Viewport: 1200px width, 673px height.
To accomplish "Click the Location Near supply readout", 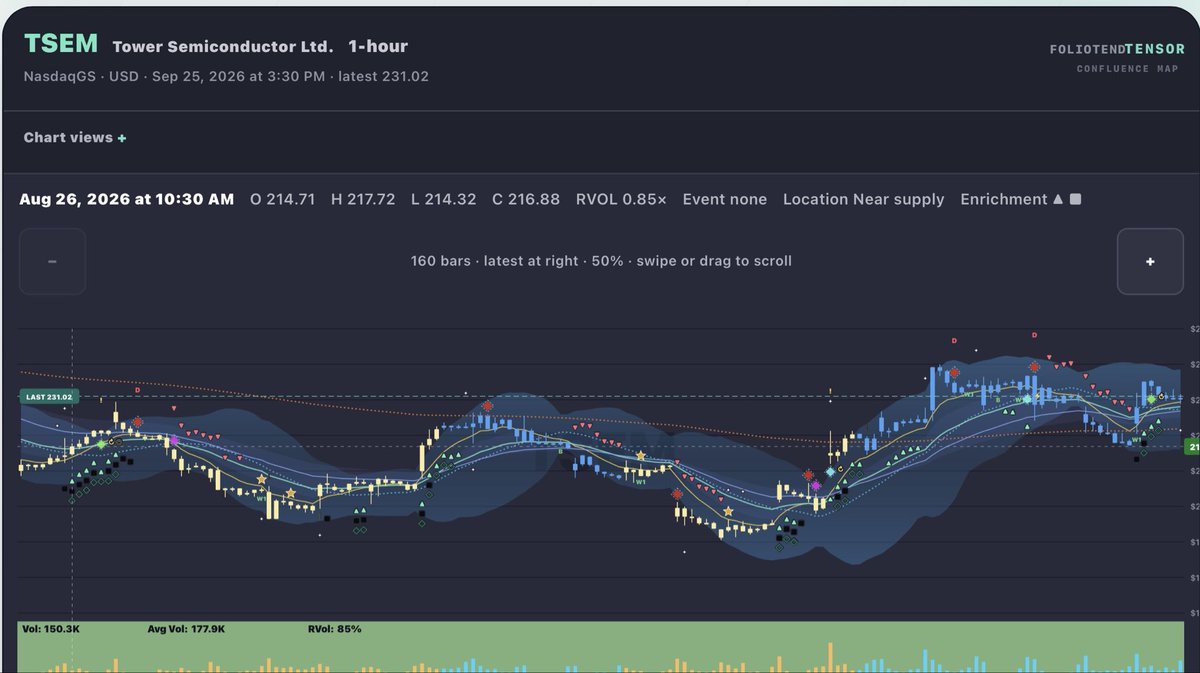I will (x=864, y=199).
